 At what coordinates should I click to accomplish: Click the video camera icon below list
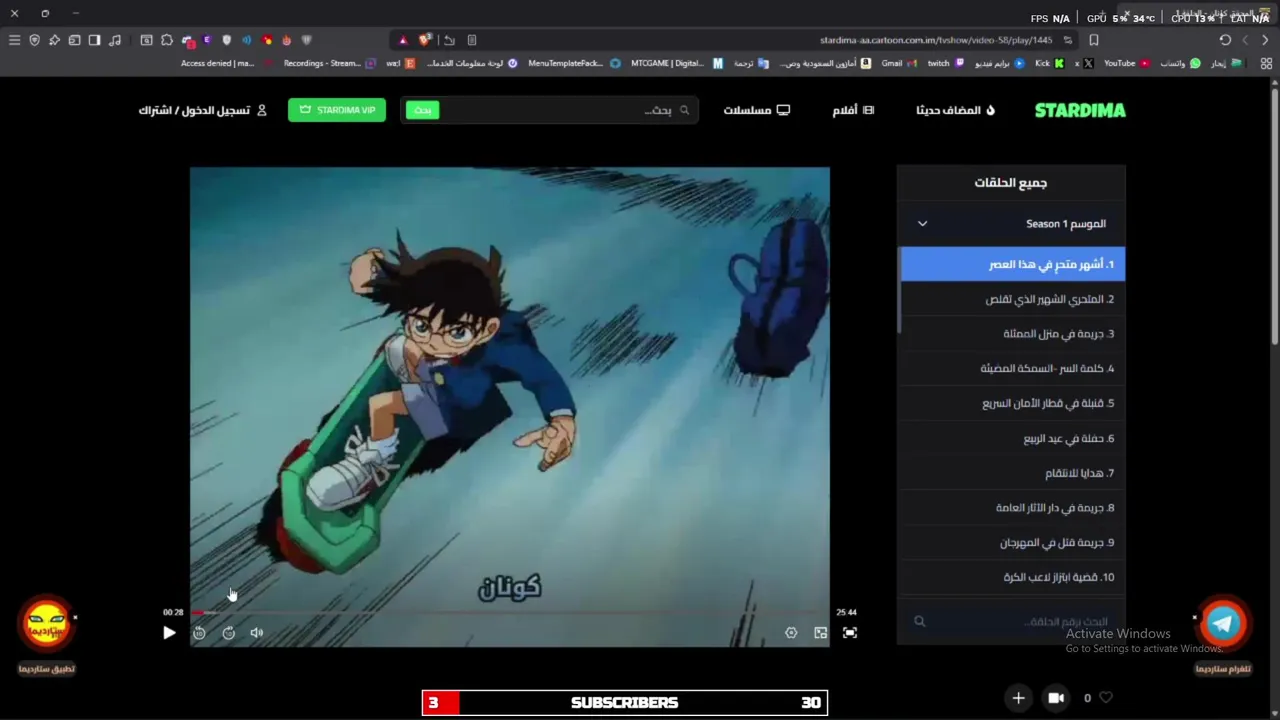[x=1056, y=698]
